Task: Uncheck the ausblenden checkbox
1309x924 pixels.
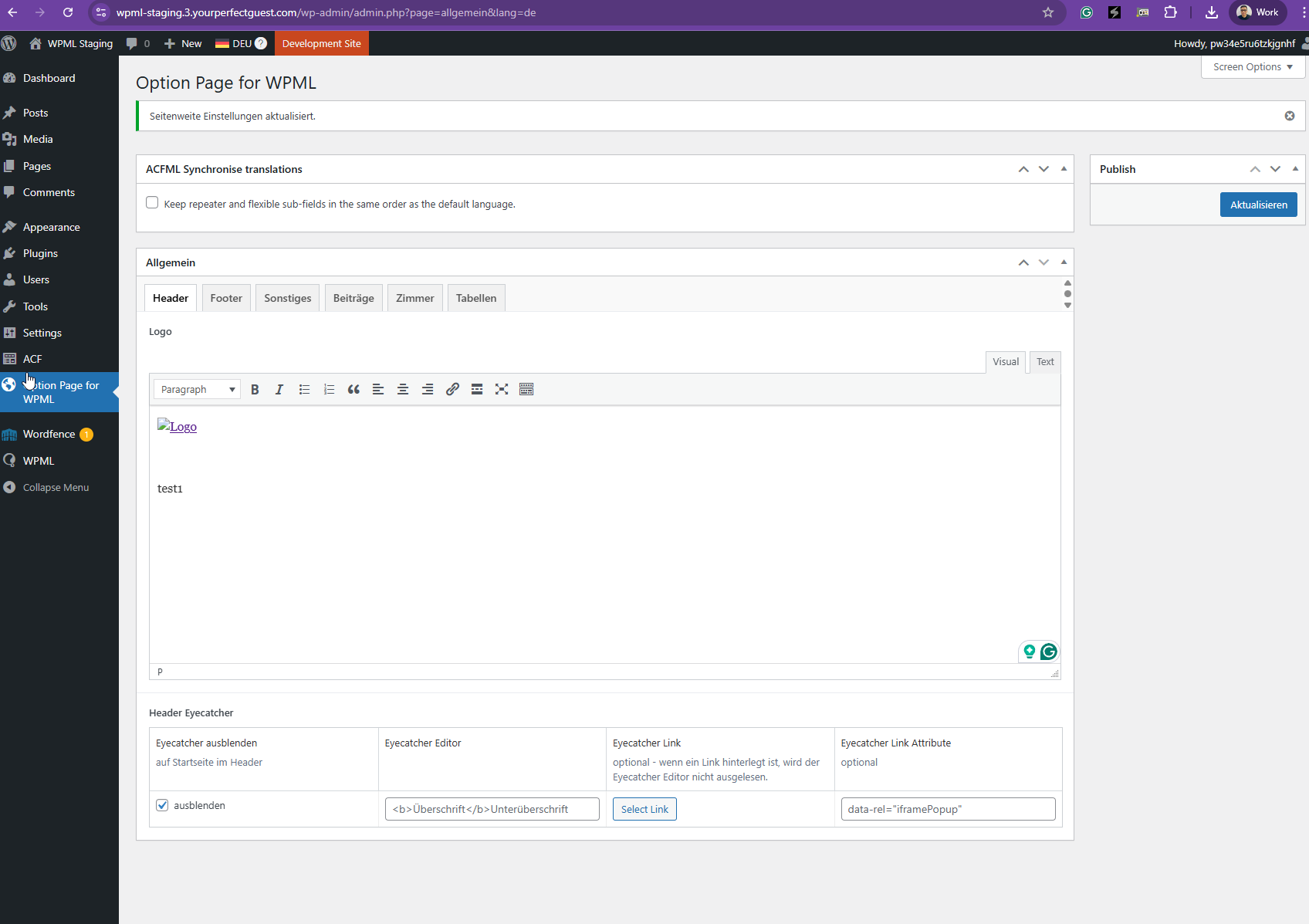Action: click(x=162, y=805)
